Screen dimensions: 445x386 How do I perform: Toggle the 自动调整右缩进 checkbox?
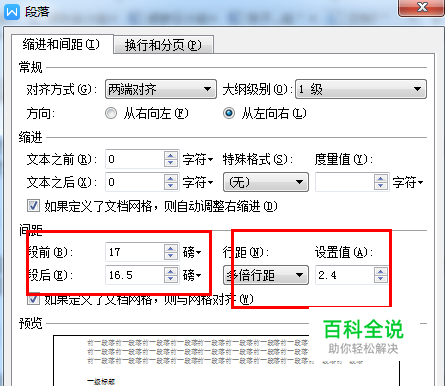[x=33, y=206]
